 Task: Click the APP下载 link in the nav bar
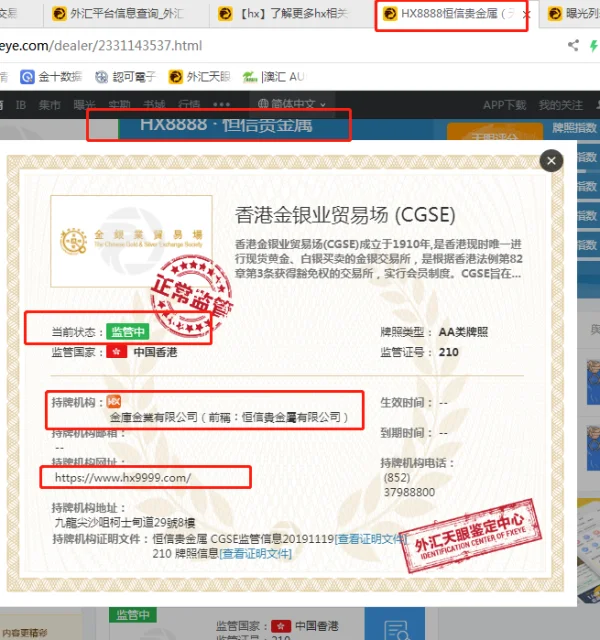pos(504,105)
